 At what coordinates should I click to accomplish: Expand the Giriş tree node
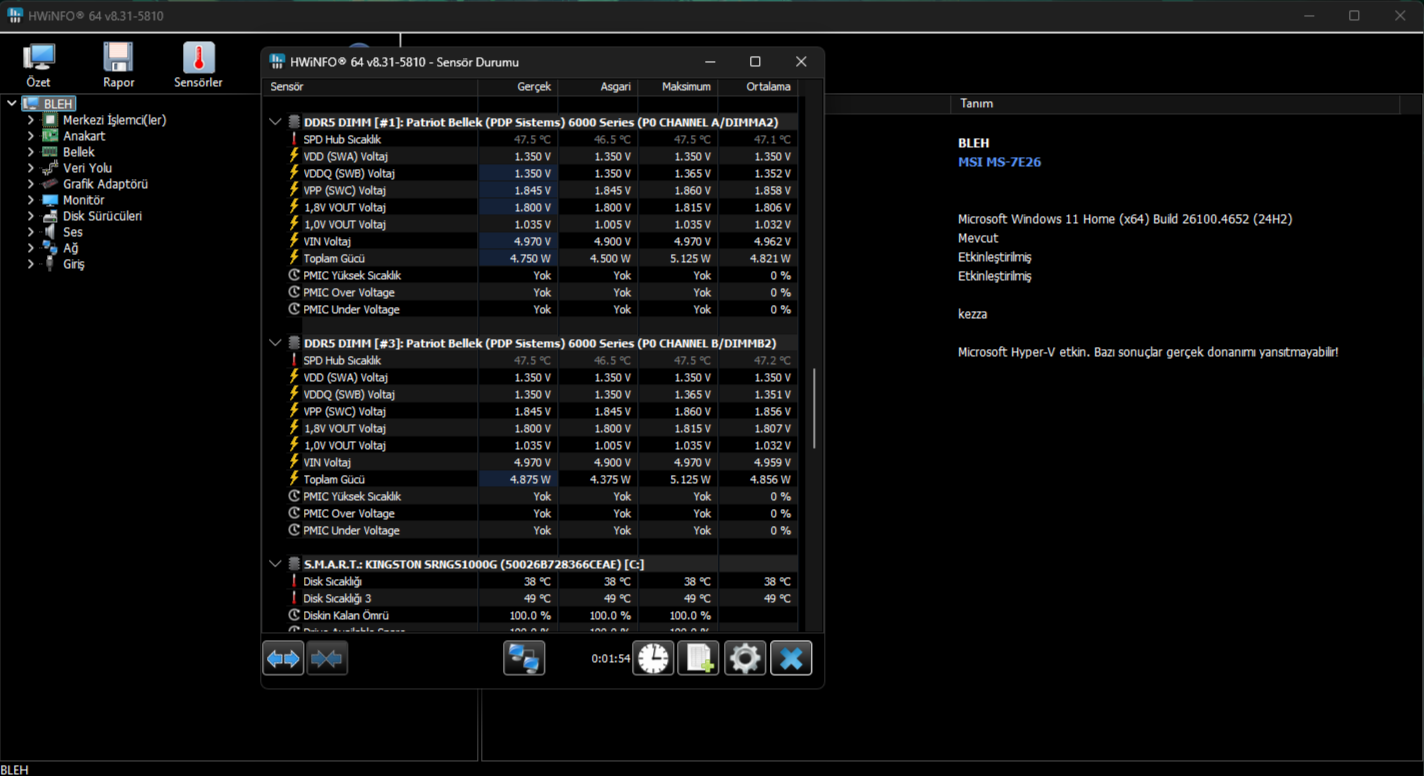click(30, 264)
